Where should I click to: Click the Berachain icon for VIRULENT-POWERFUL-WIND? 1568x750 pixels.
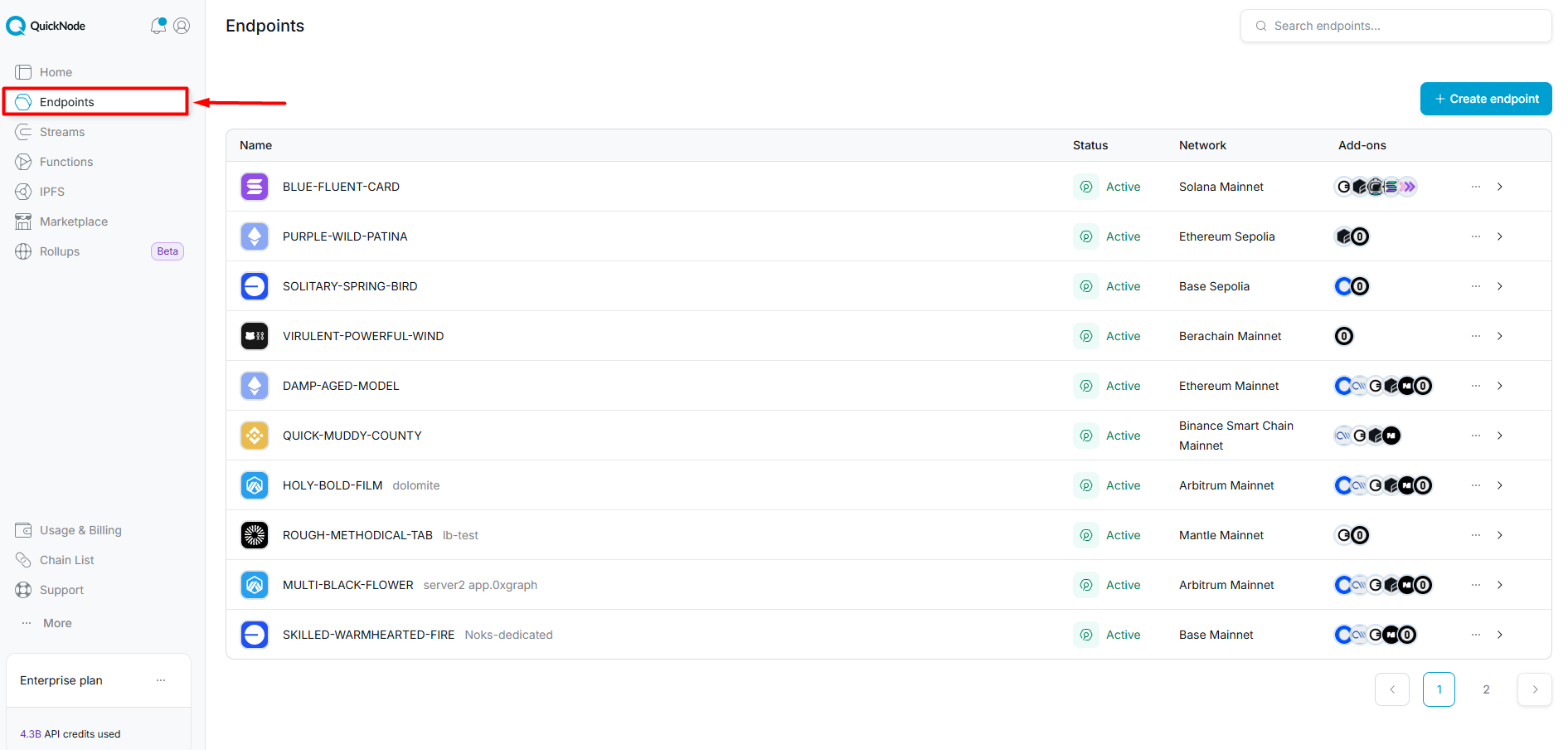point(255,336)
